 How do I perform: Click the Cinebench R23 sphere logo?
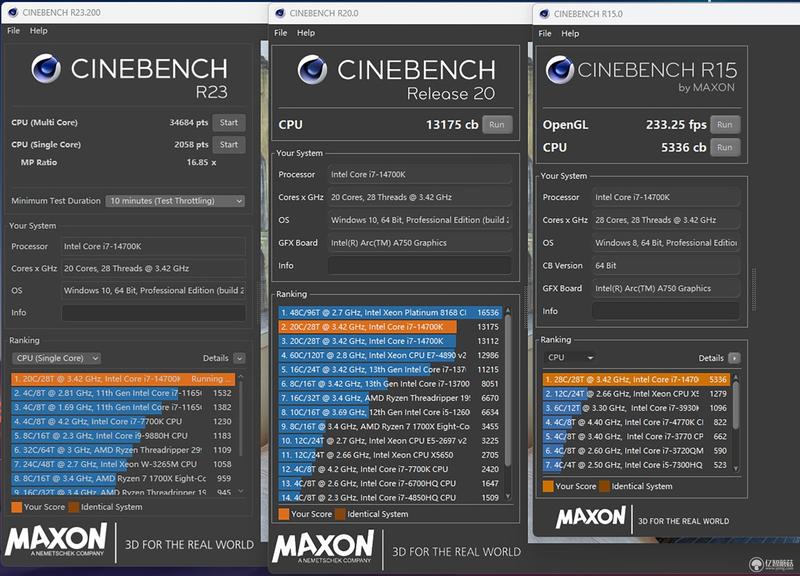click(x=46, y=68)
